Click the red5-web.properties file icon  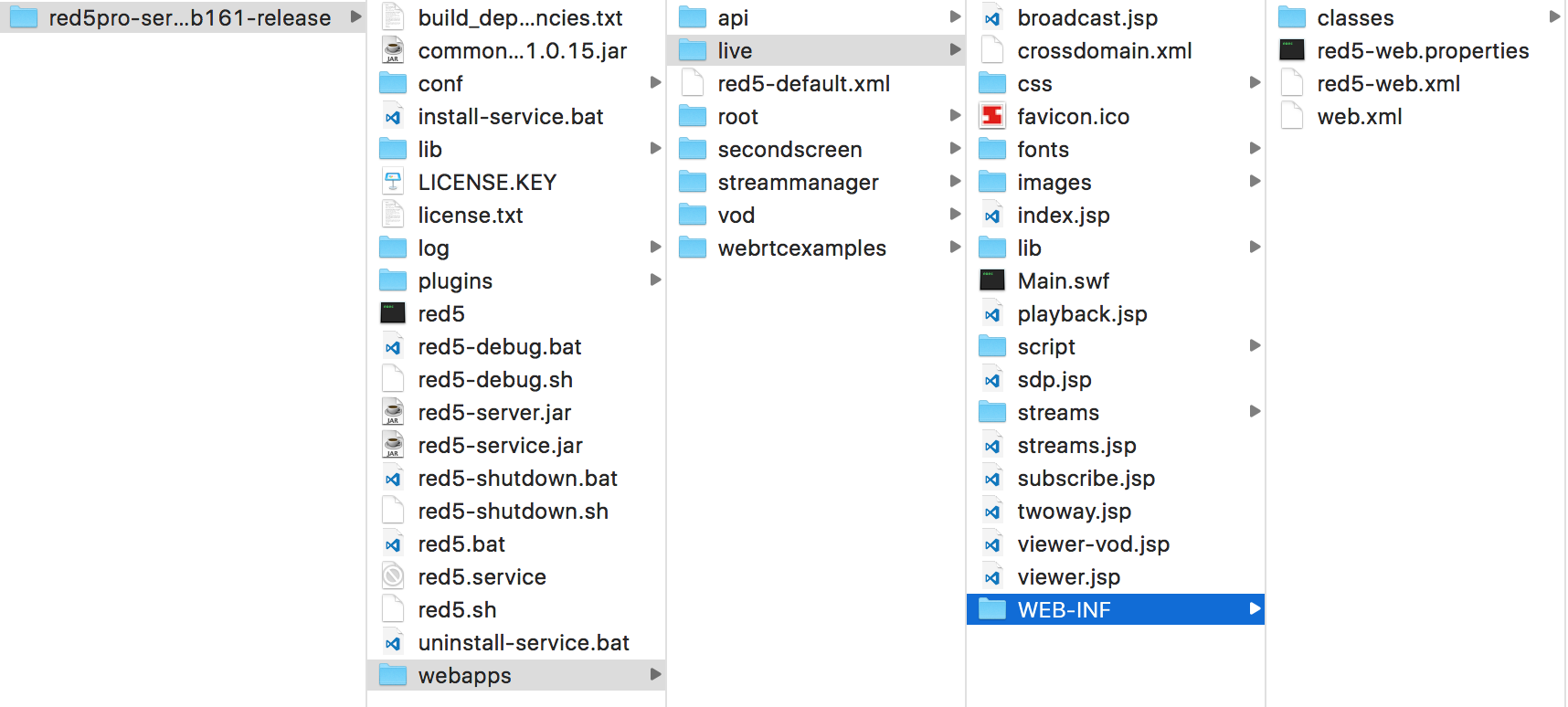click(x=1292, y=50)
